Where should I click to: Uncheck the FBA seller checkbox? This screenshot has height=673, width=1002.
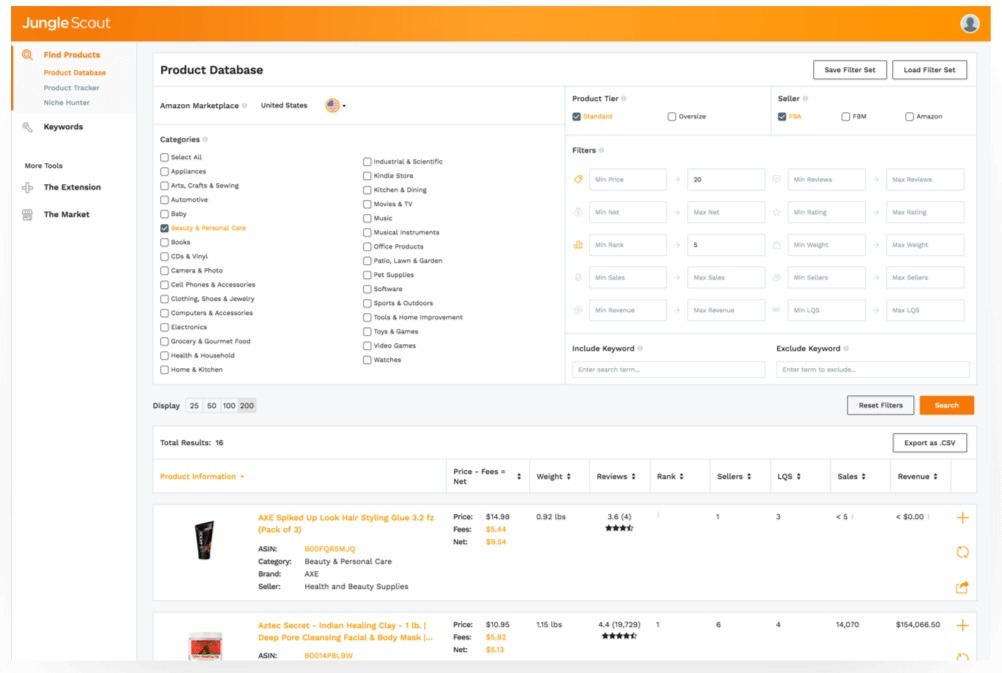[782, 116]
